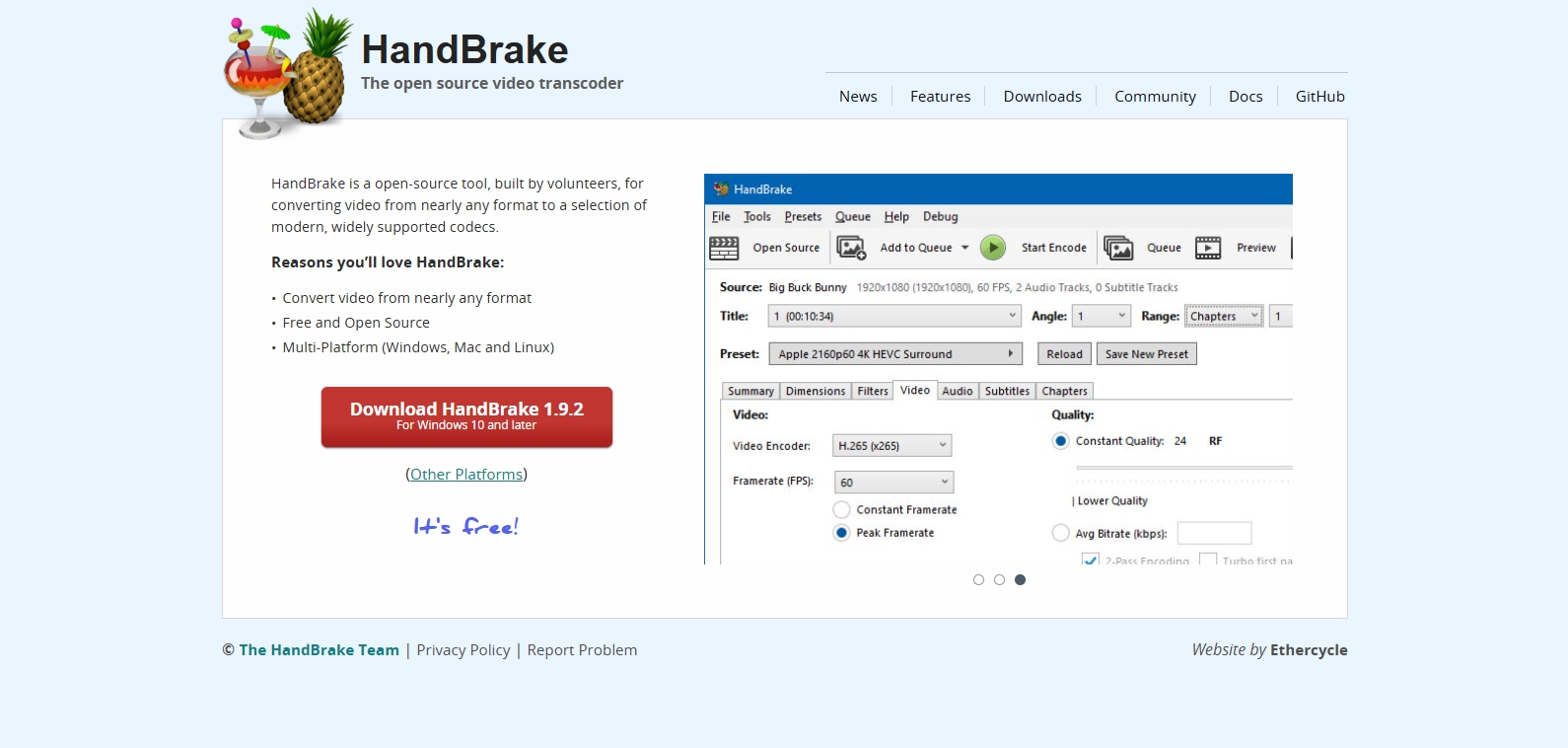This screenshot has width=1568, height=748.
Task: Expand the Apple 2160p60 4K HEVC Surround preset
Action: pyautogui.click(x=895, y=354)
